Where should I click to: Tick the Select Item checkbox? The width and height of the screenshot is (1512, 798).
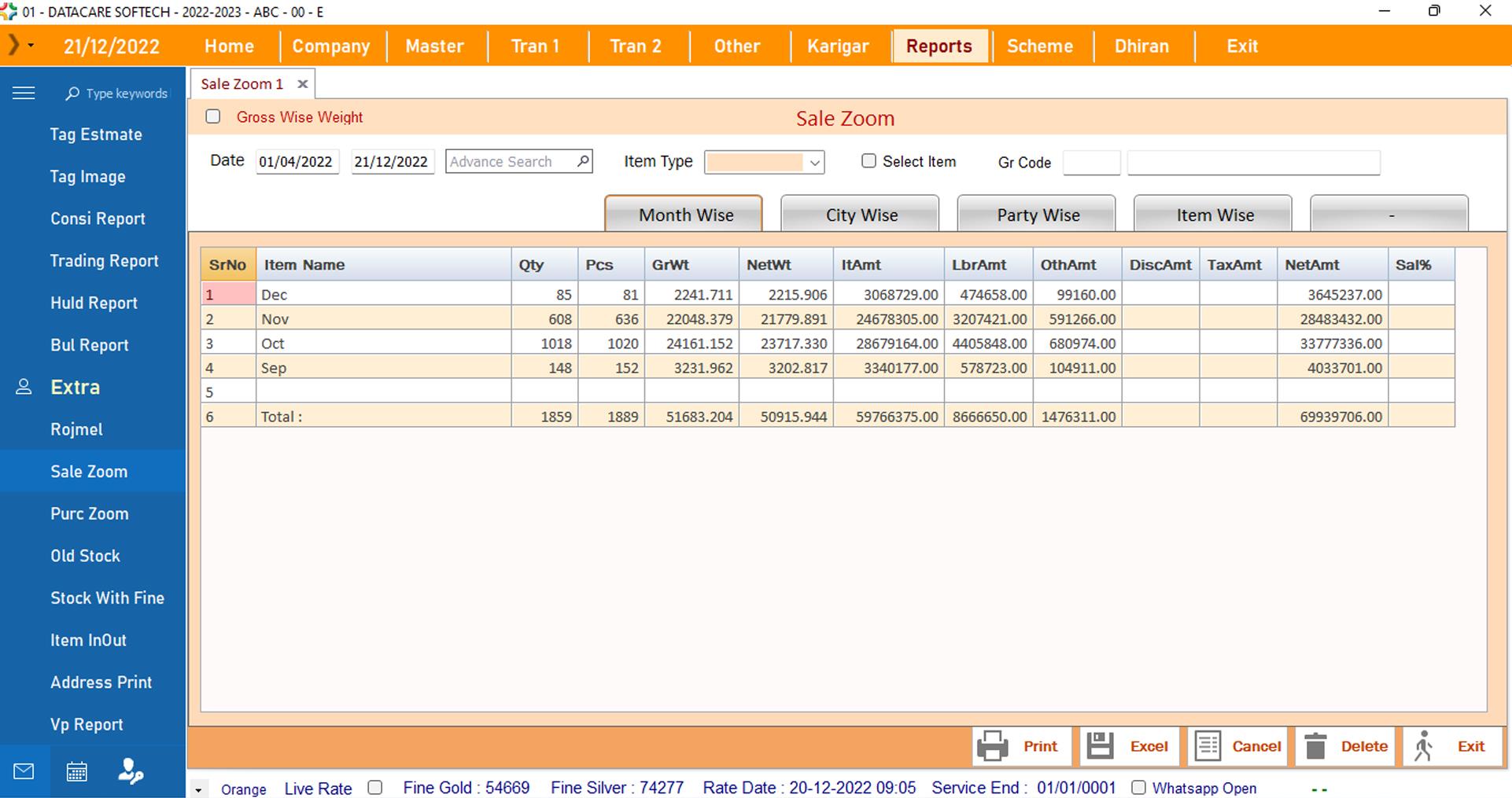868,161
